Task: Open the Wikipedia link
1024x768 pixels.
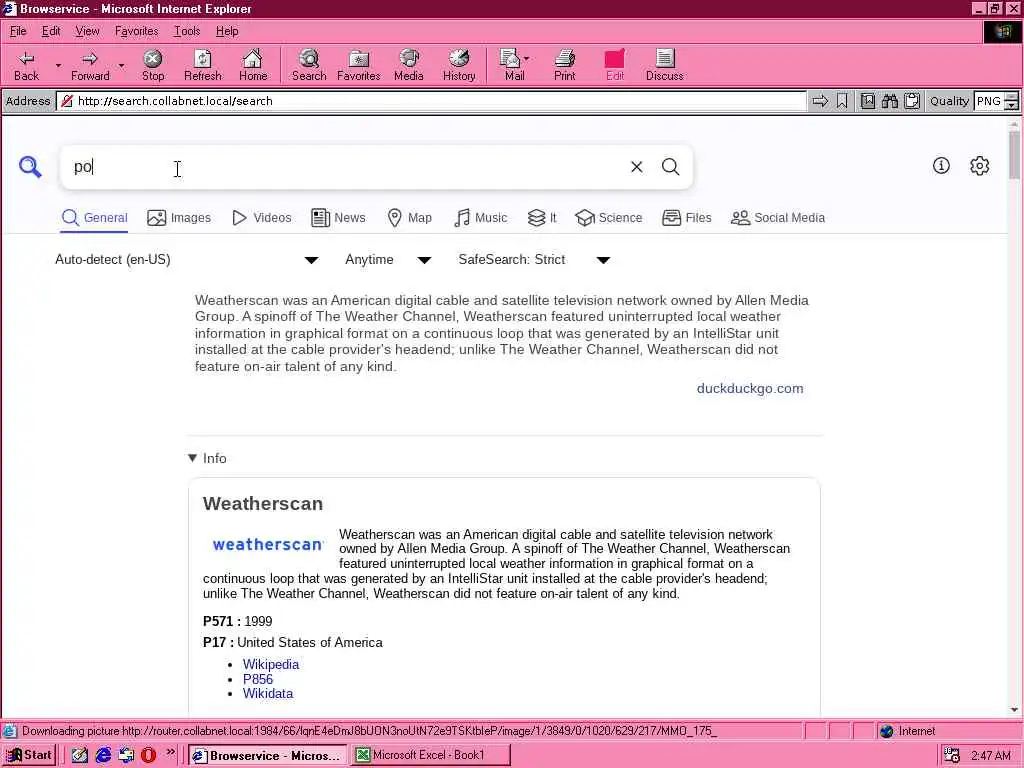Action: pos(271,664)
